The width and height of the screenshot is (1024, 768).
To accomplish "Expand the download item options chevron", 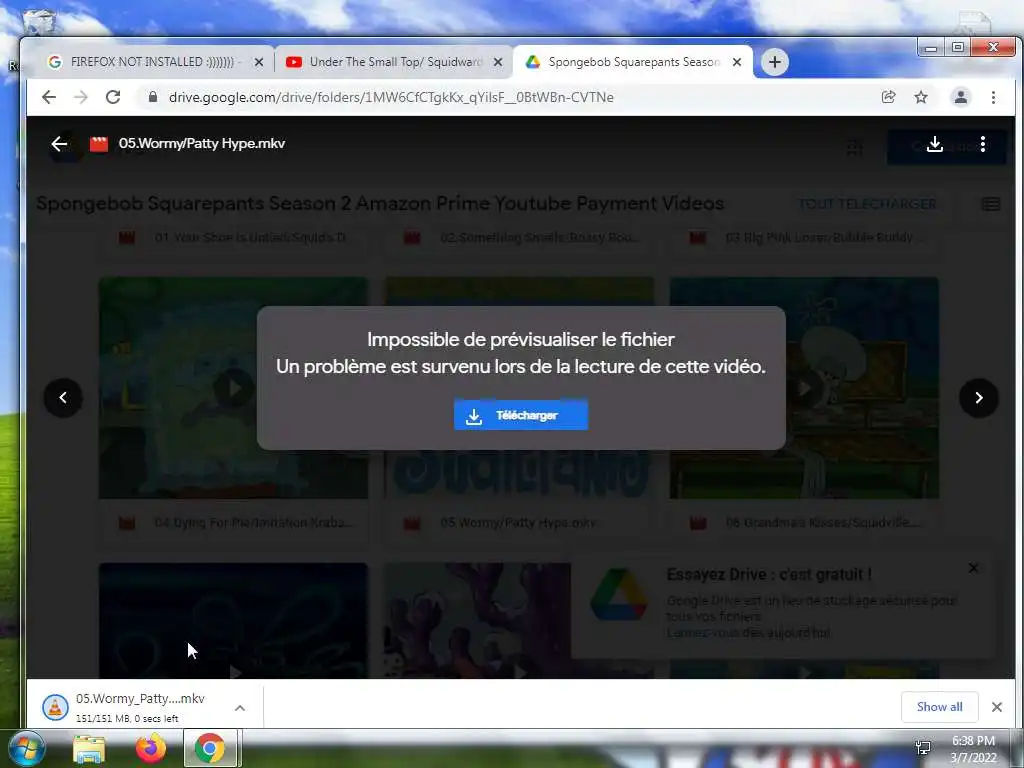I will pos(240,708).
